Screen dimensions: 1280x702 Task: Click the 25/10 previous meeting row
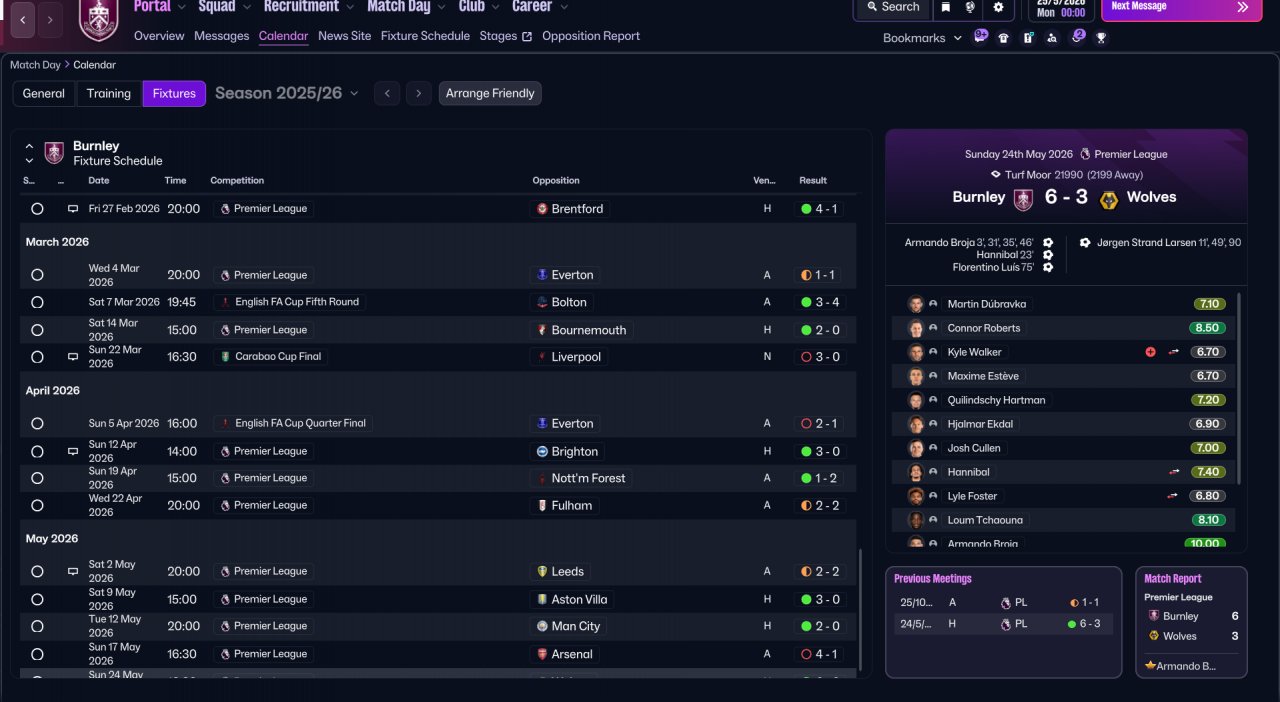click(1001, 603)
